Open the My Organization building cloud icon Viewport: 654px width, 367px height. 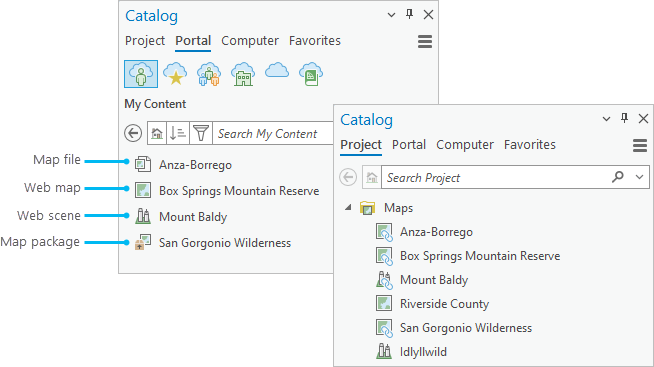[243, 74]
